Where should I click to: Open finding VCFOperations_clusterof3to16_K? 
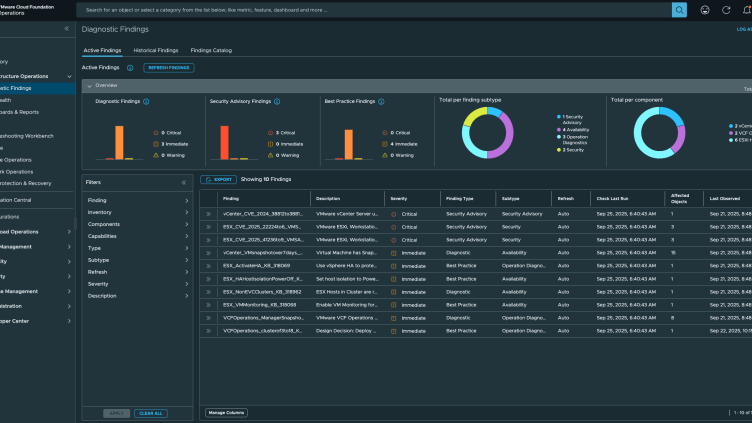(x=262, y=331)
